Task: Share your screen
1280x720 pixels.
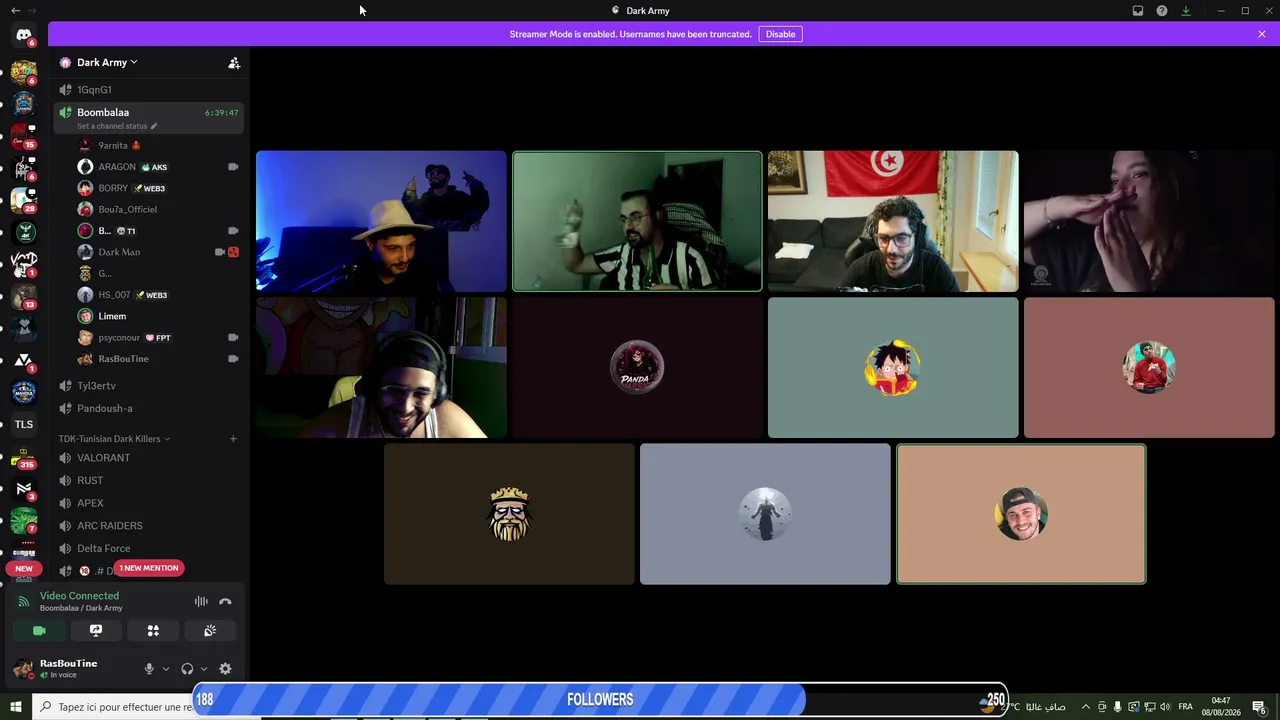Action: click(96, 631)
